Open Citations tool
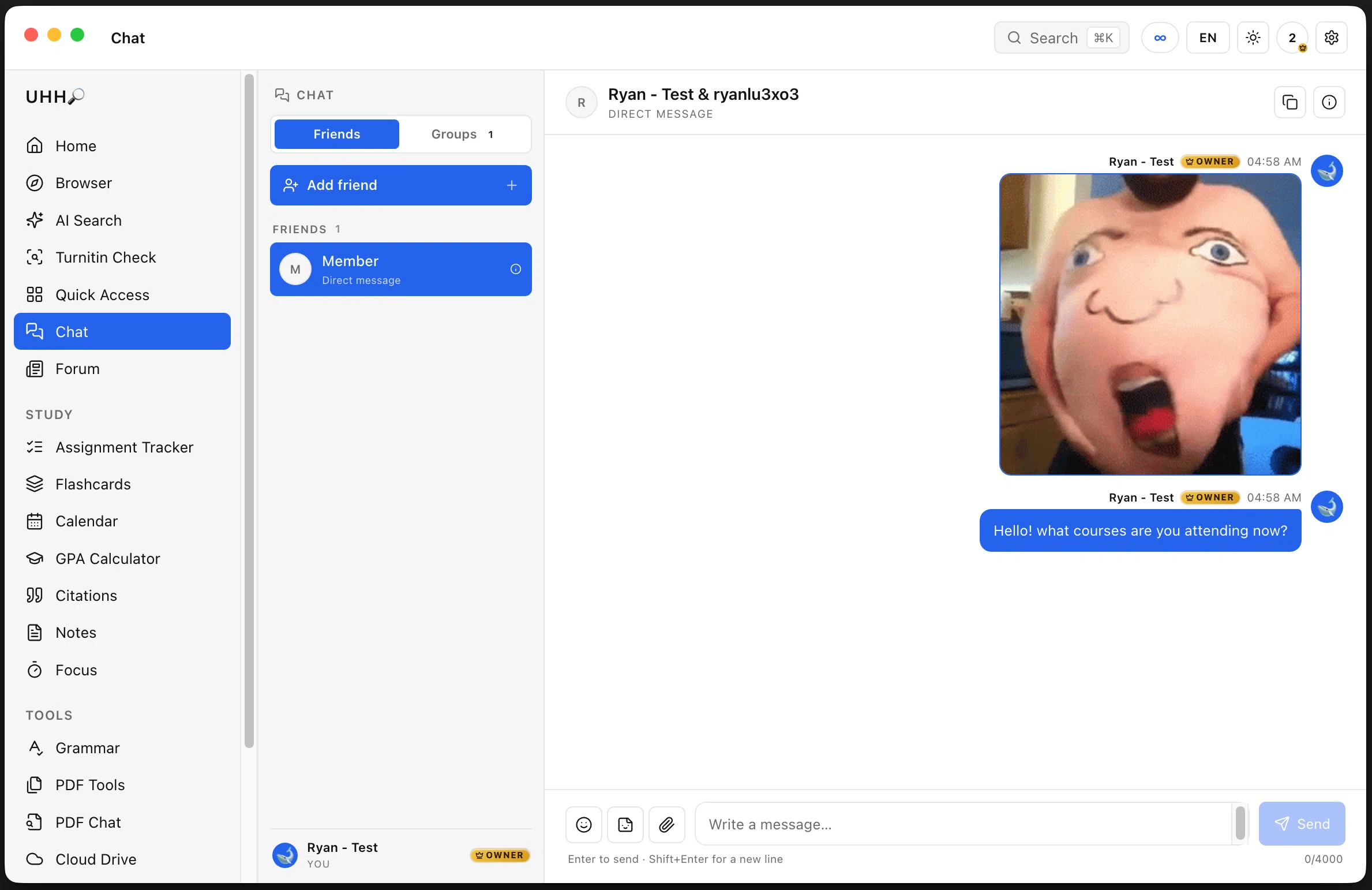1372x890 pixels. [122, 596]
